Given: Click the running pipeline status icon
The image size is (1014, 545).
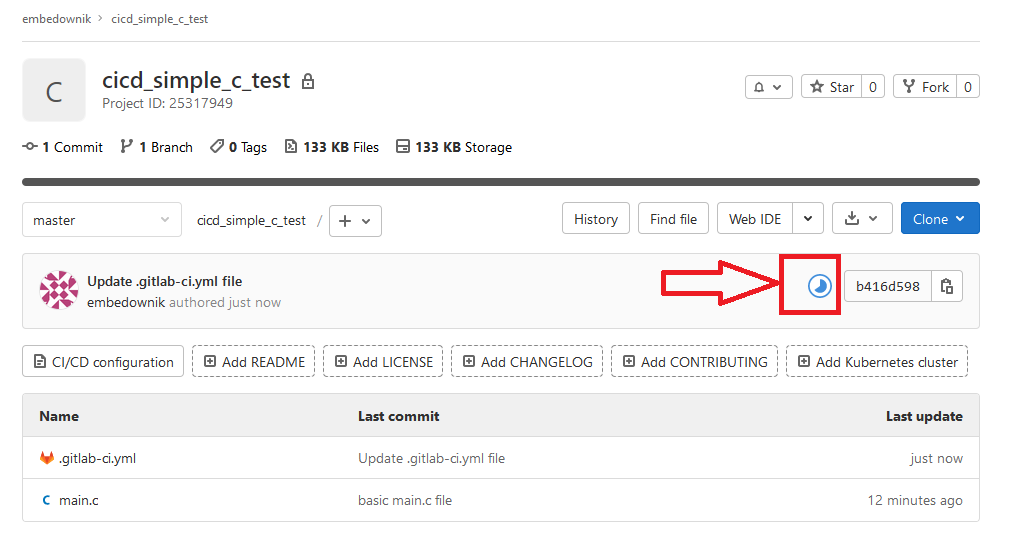Looking at the screenshot, I should (x=819, y=286).
